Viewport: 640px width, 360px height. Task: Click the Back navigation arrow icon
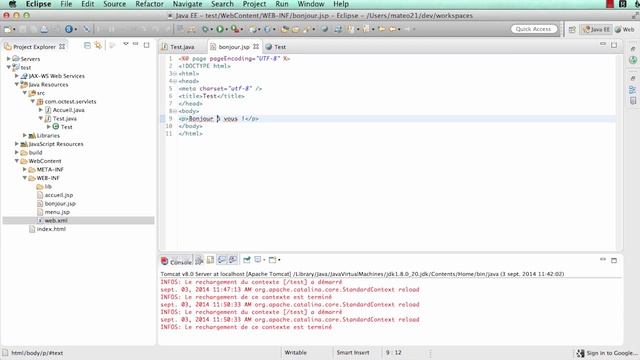tap(393, 29)
